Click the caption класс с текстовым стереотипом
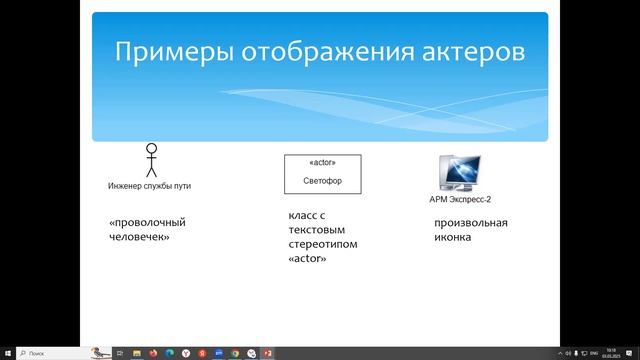Image resolution: width=640 pixels, height=360 pixels. pyautogui.click(x=323, y=237)
